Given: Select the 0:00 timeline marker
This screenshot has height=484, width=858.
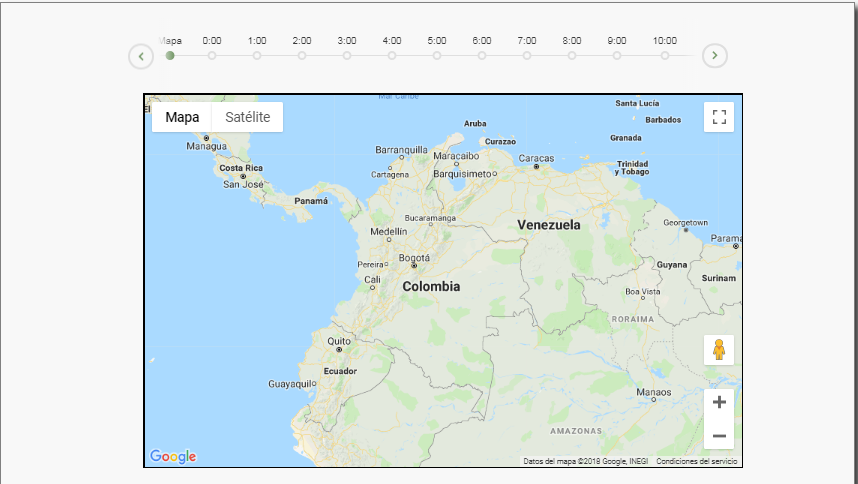Looking at the screenshot, I should tap(212, 55).
